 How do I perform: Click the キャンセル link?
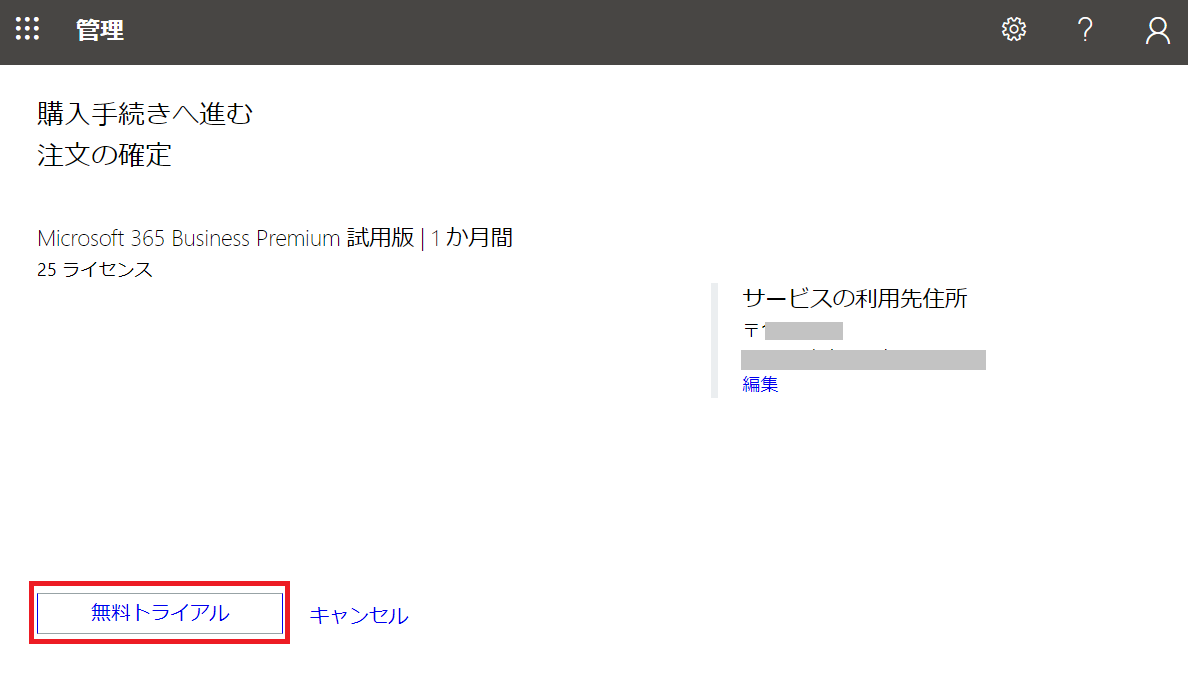pyautogui.click(x=359, y=615)
